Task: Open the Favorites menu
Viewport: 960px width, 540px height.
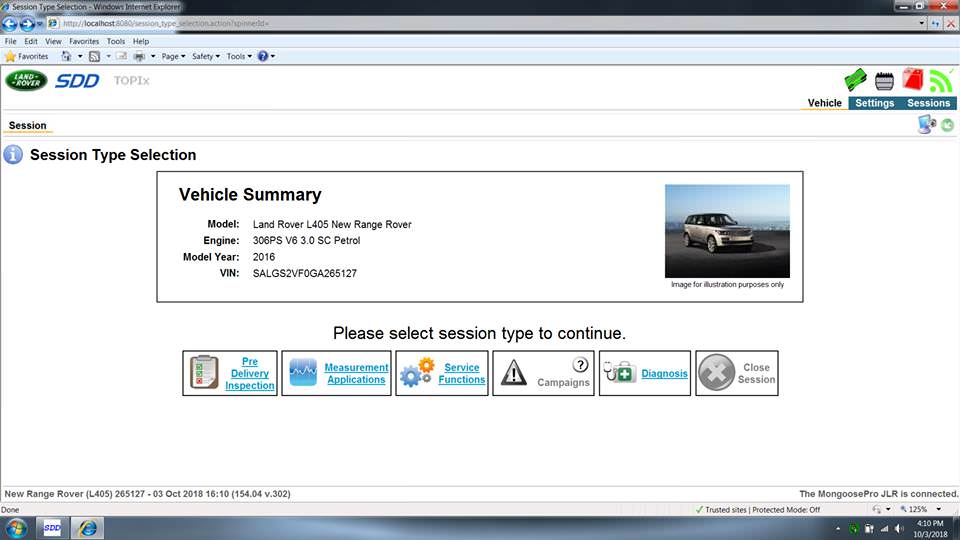Action: [x=84, y=42]
